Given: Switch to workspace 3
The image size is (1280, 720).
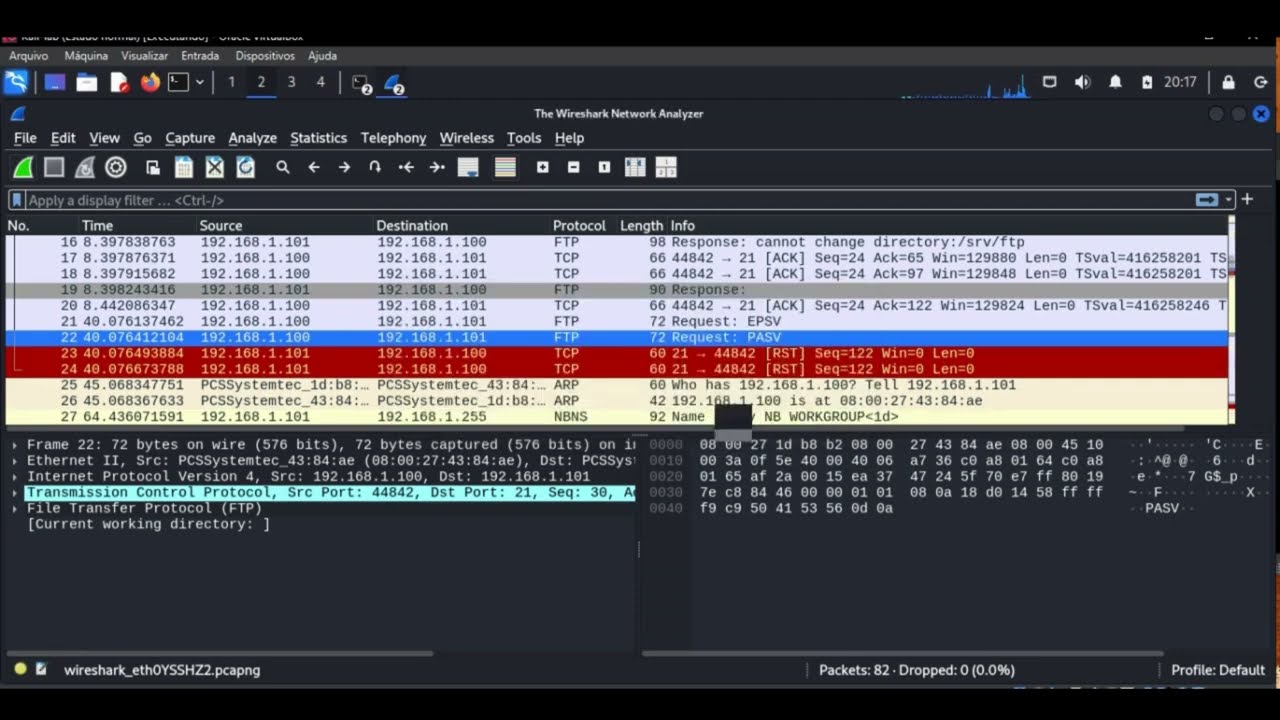Looking at the screenshot, I should pyautogui.click(x=291, y=82).
